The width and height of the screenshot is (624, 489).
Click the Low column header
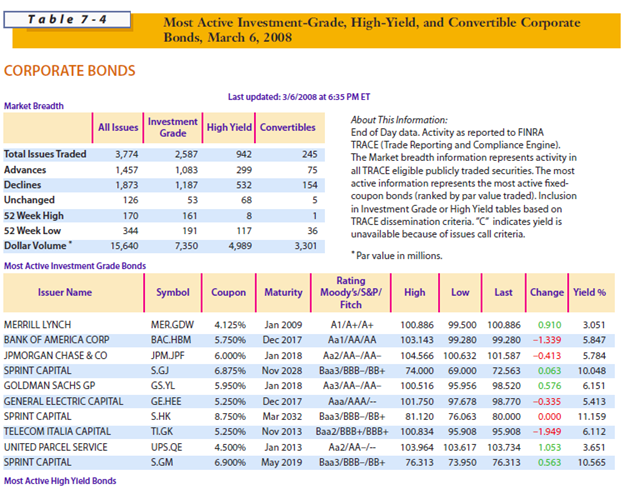(x=460, y=292)
